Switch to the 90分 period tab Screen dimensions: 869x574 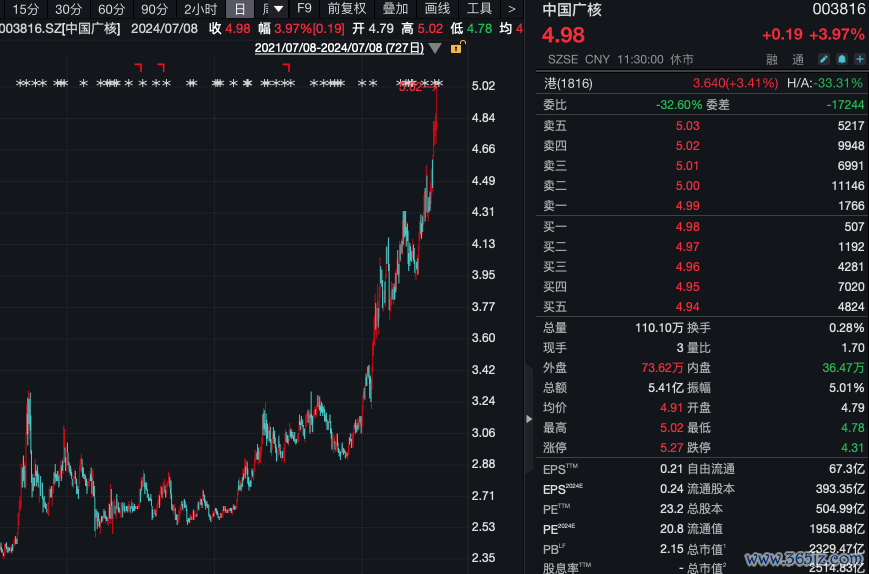click(x=155, y=9)
